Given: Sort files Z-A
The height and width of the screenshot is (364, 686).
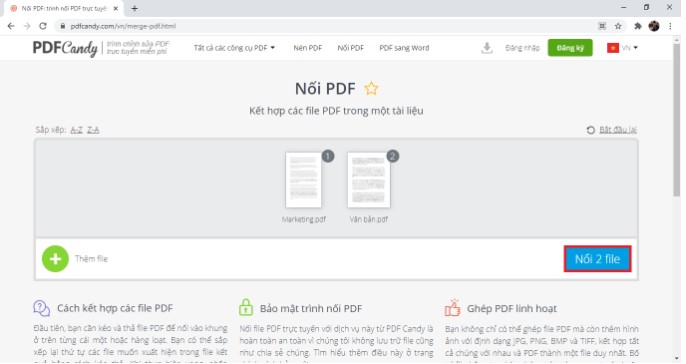Looking at the screenshot, I should click(x=93, y=130).
